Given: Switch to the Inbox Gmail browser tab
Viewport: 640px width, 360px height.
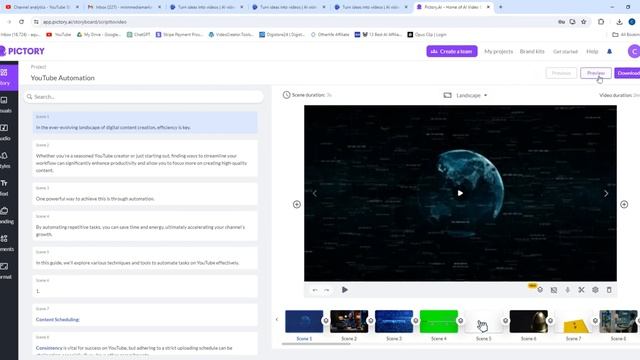Looking at the screenshot, I should pyautogui.click(x=124, y=7).
